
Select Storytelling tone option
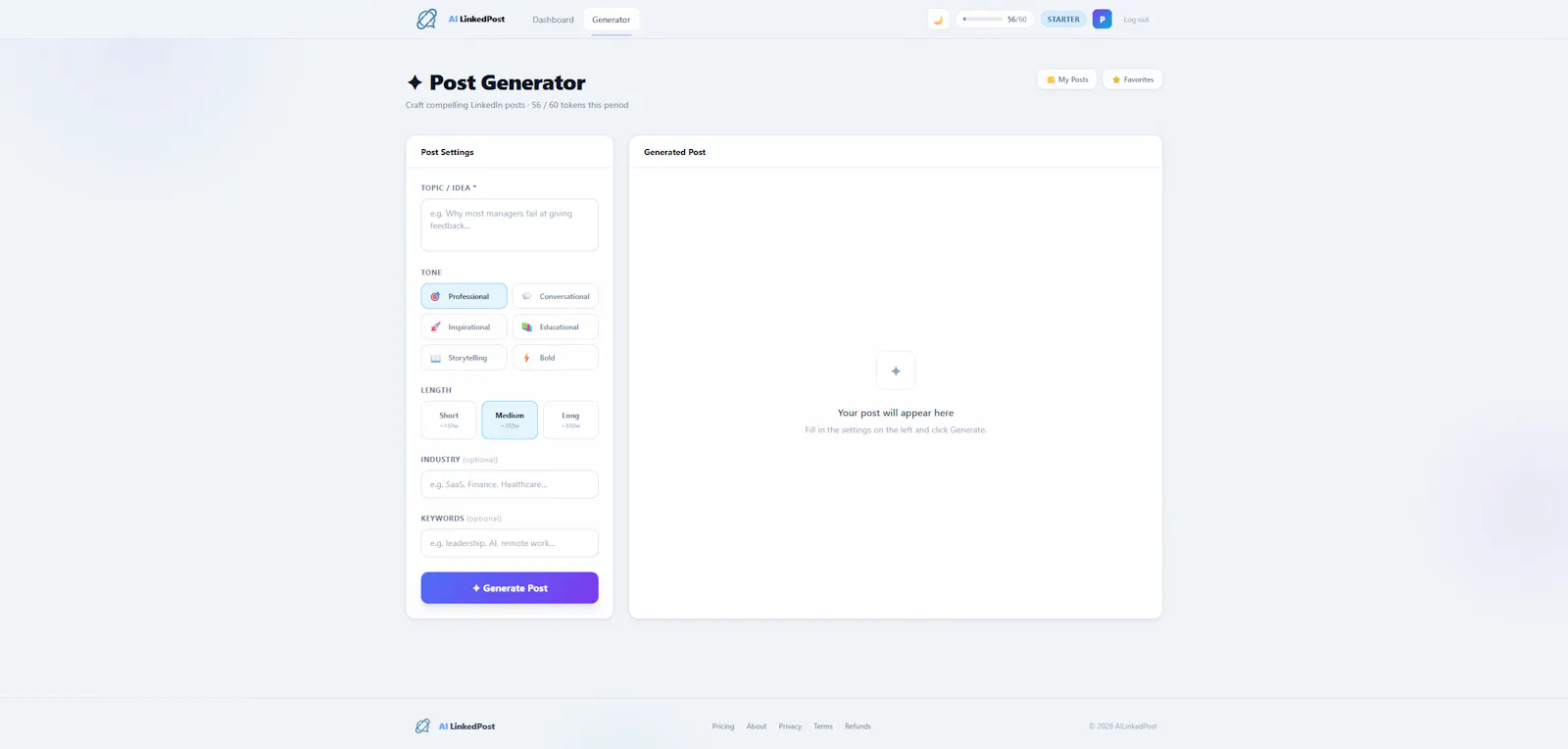(x=464, y=358)
